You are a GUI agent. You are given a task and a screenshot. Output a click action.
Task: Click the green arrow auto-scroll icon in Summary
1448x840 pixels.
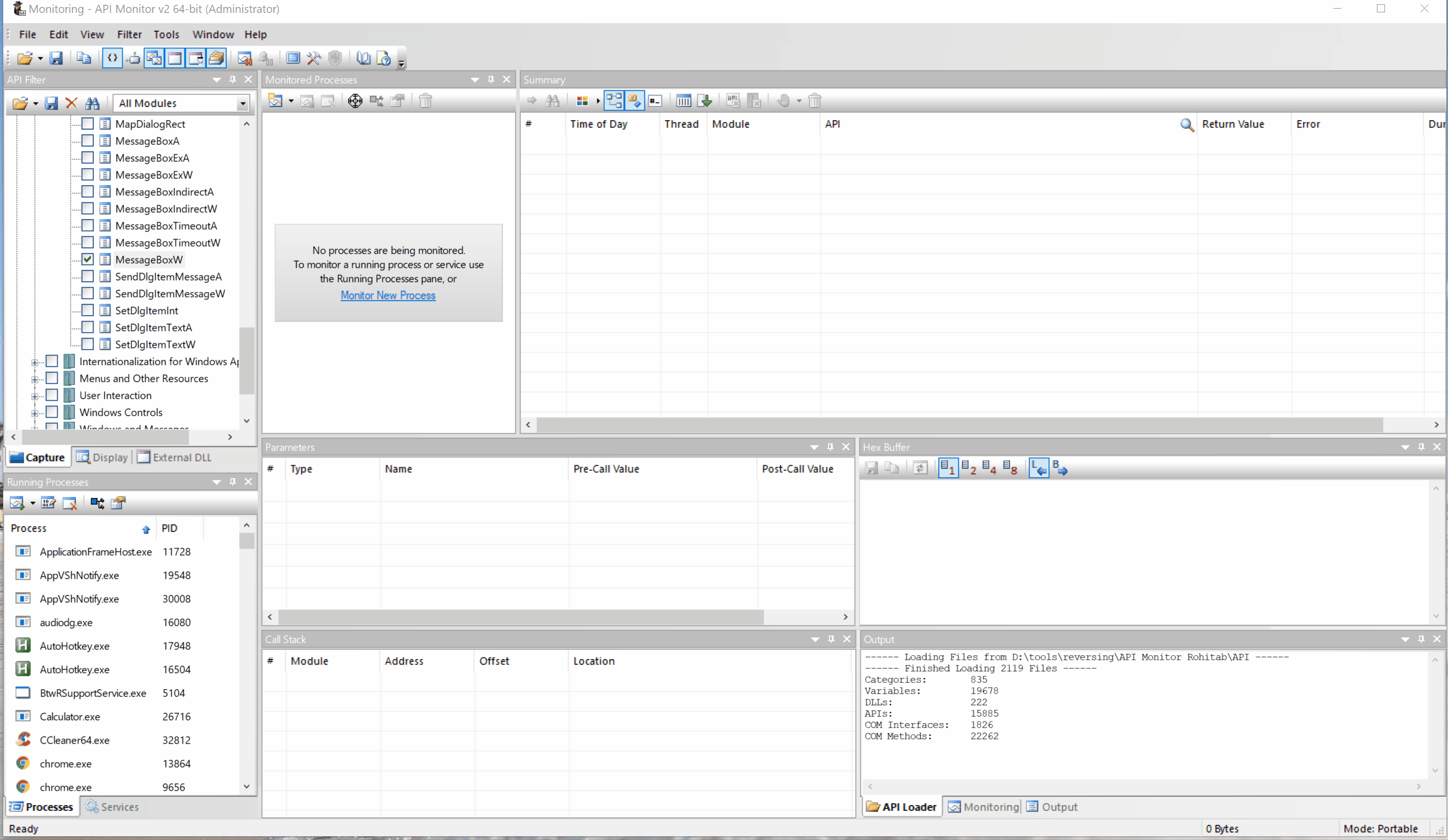[705, 101]
